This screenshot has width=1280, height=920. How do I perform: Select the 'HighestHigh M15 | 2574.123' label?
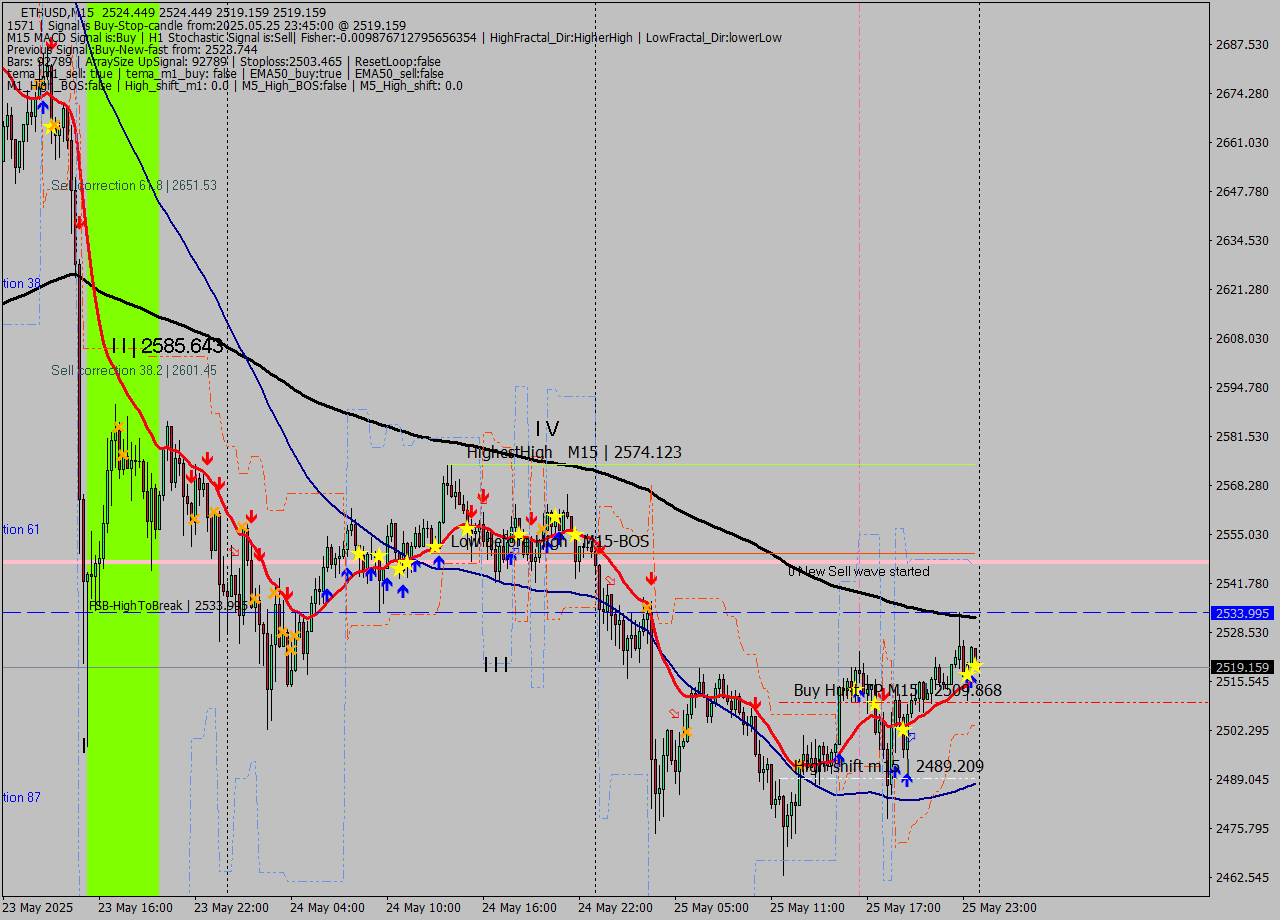tap(574, 453)
